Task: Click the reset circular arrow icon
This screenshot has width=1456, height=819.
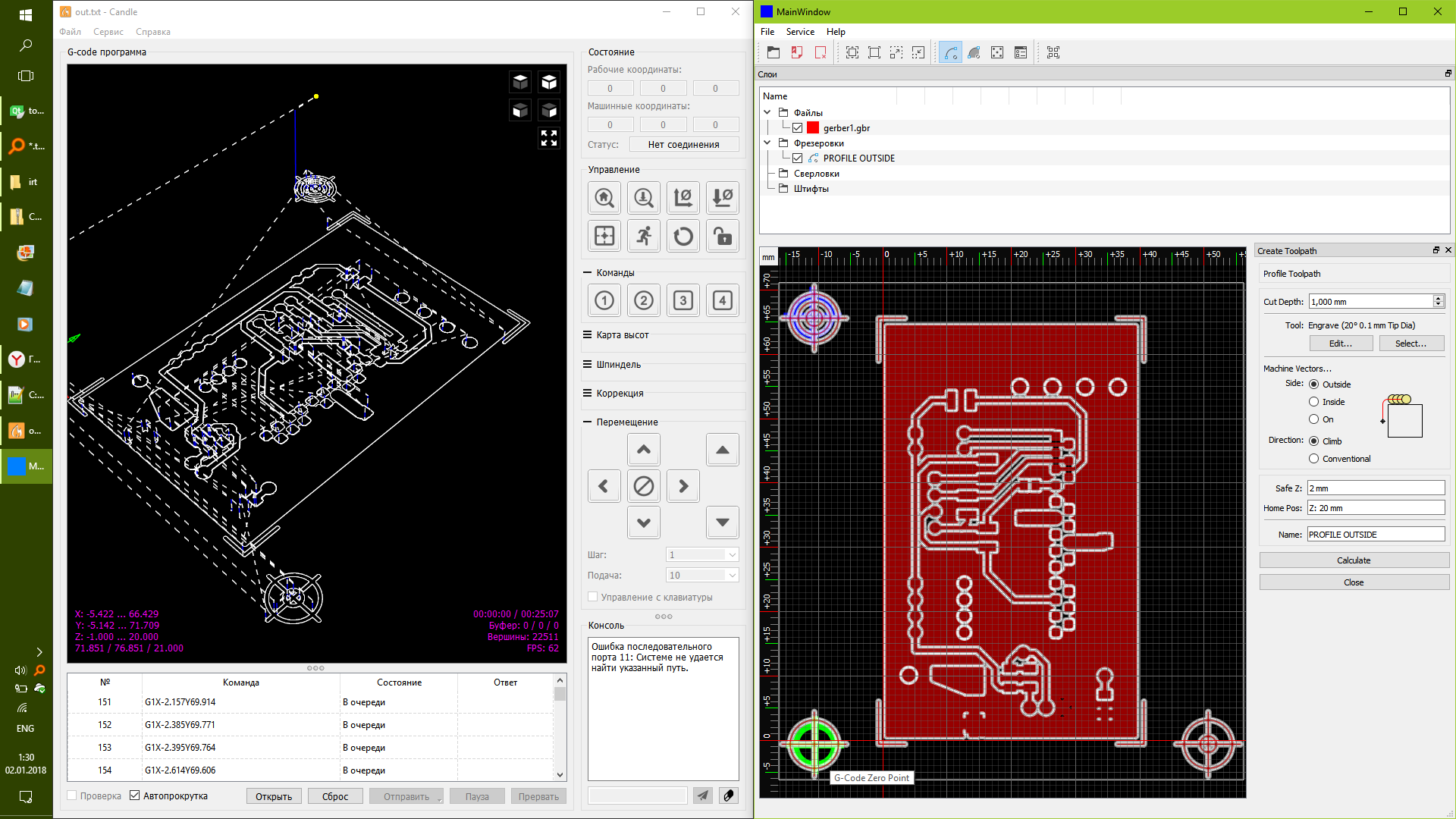Action: (x=683, y=236)
